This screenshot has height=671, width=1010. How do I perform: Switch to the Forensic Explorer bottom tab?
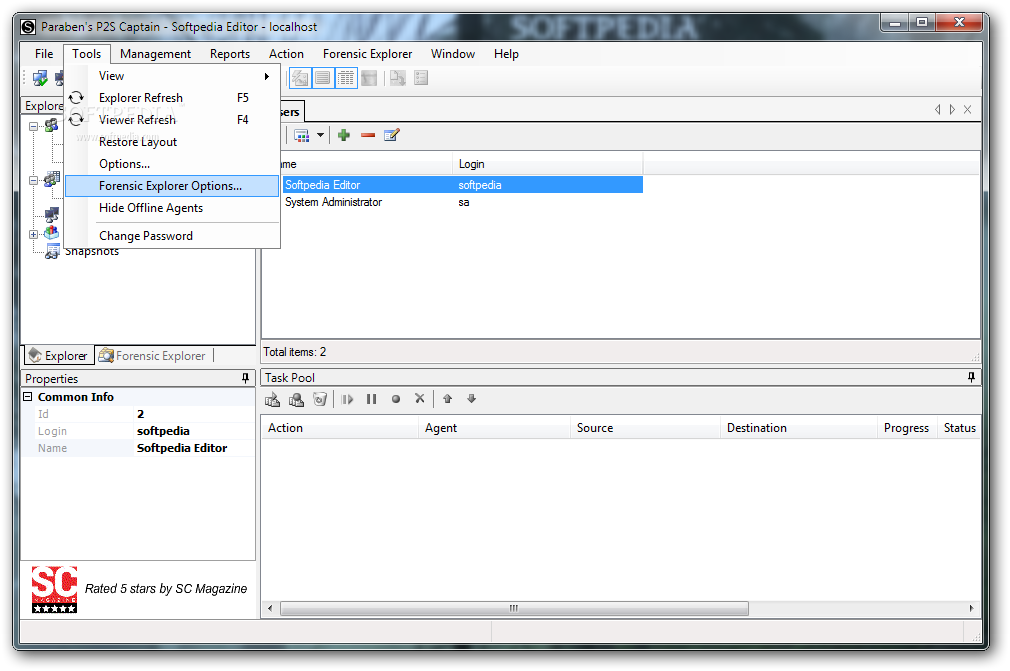tap(153, 356)
